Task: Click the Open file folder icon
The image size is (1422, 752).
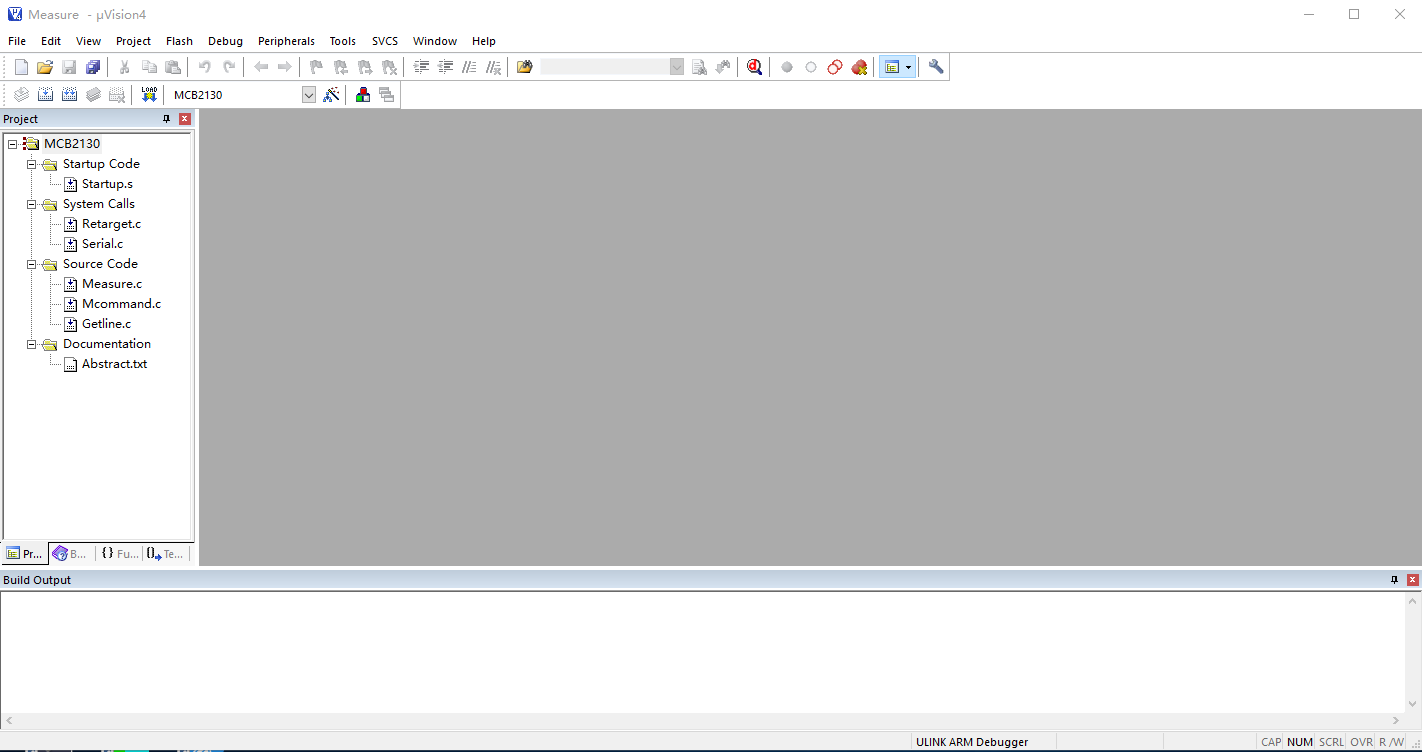Action: click(x=44, y=67)
